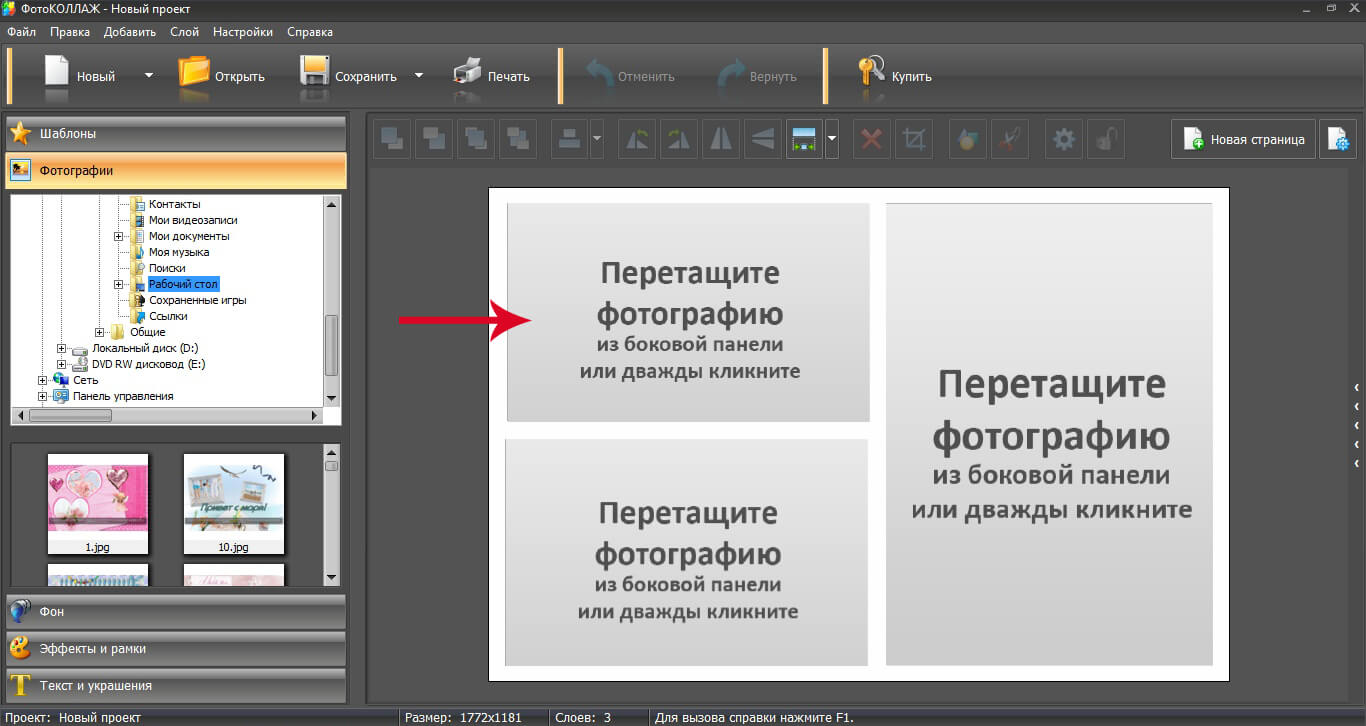The image size is (1366, 726).
Task: Click the Вернуть redo button
Action: coord(758,75)
